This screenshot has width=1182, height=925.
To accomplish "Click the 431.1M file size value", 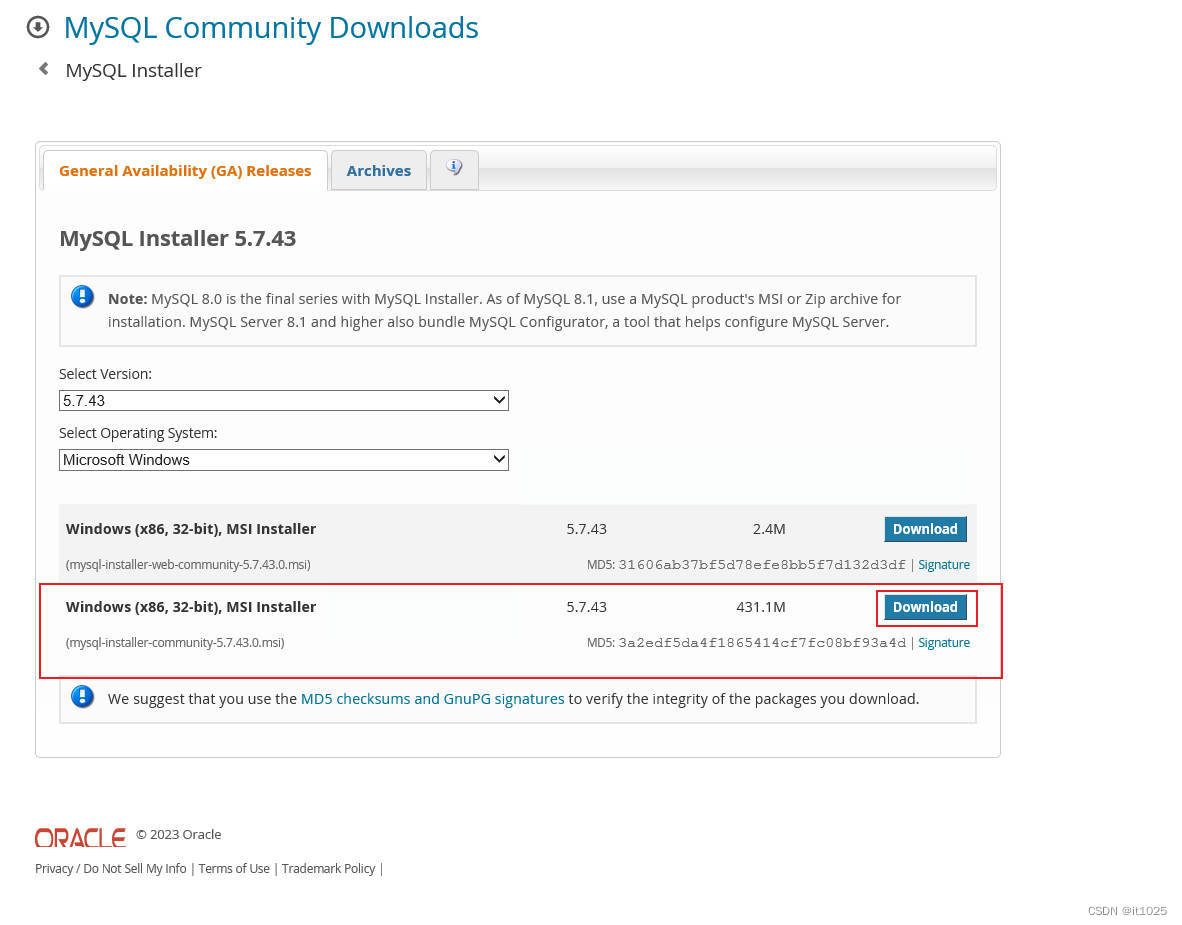I will coord(761,607).
